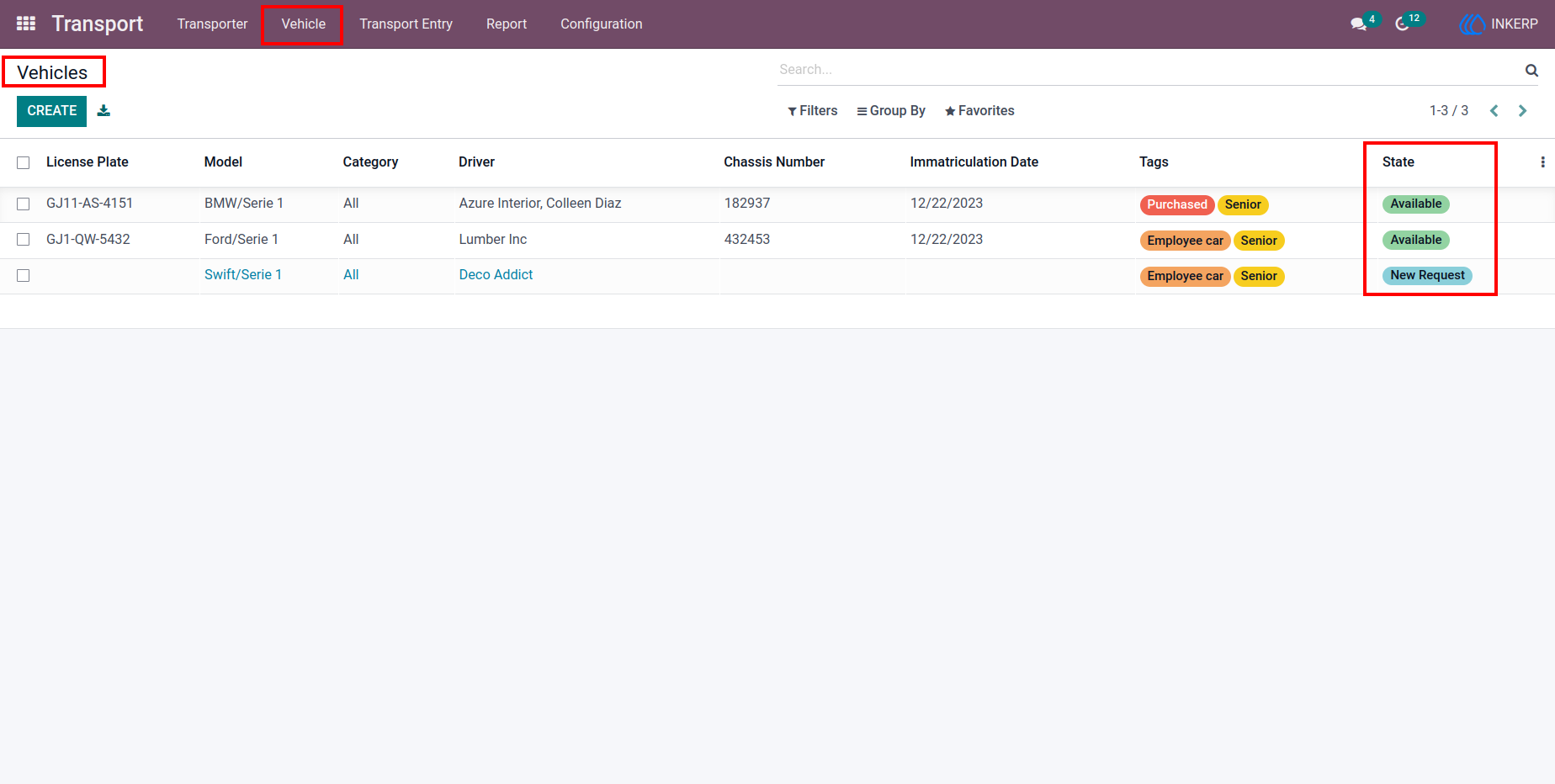
Task: Open the activities clock icon
Action: pyautogui.click(x=1402, y=24)
